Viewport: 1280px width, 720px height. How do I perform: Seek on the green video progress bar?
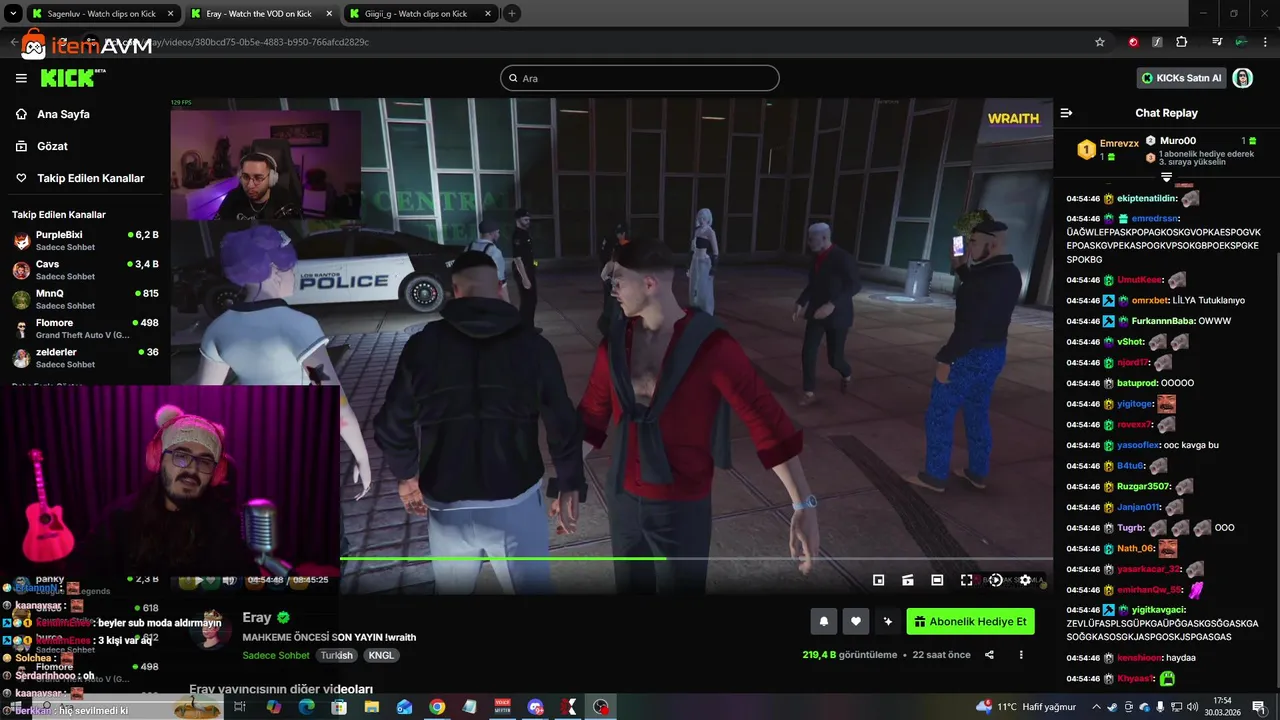[x=696, y=559]
